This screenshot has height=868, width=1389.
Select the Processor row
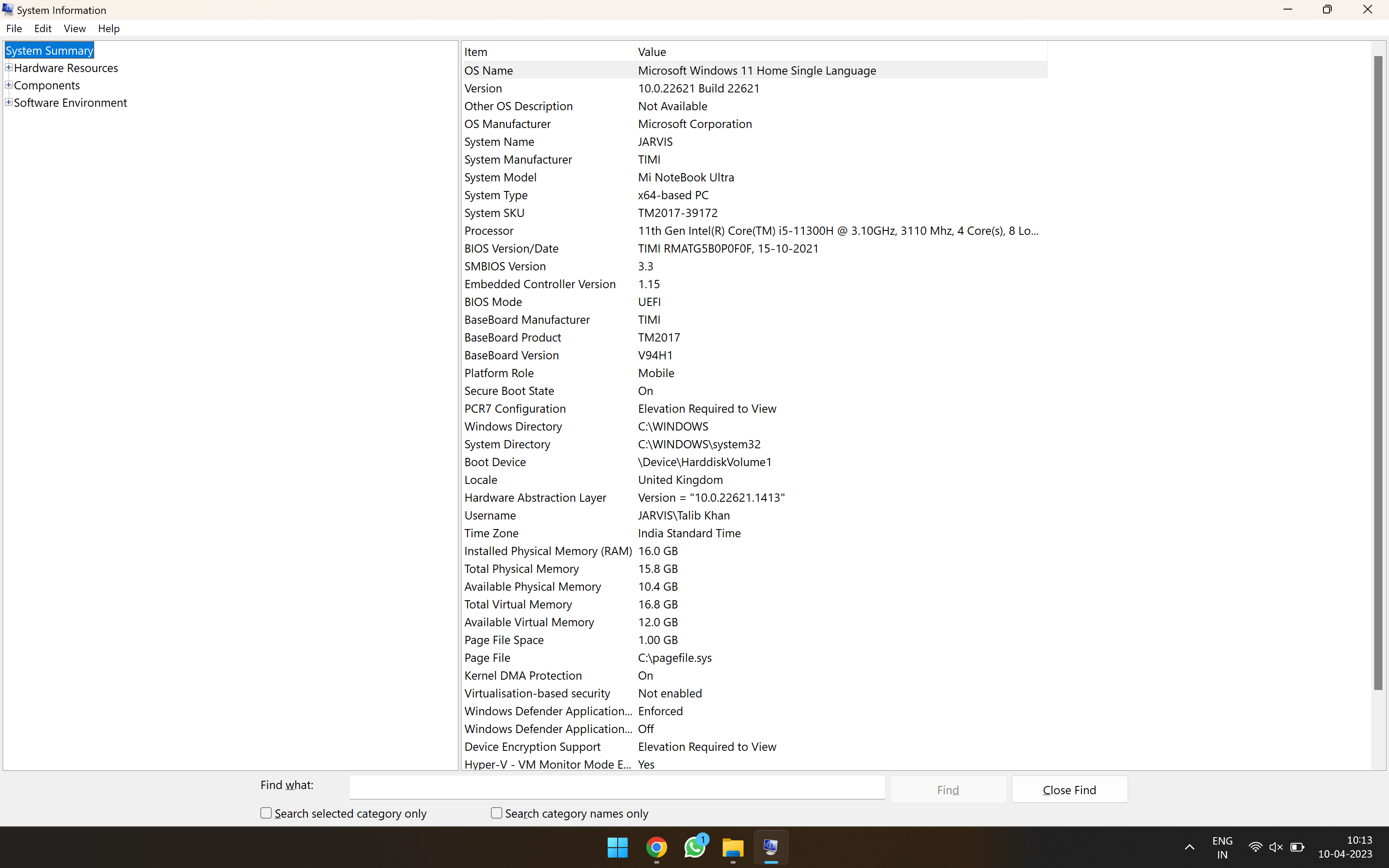pyautogui.click(x=755, y=230)
